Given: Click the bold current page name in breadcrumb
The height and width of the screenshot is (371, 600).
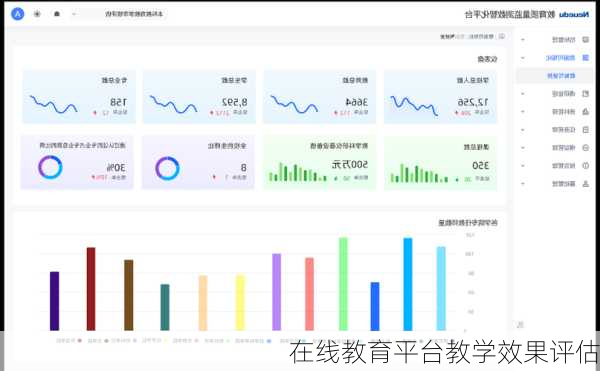Looking at the screenshot, I should click(x=447, y=37).
